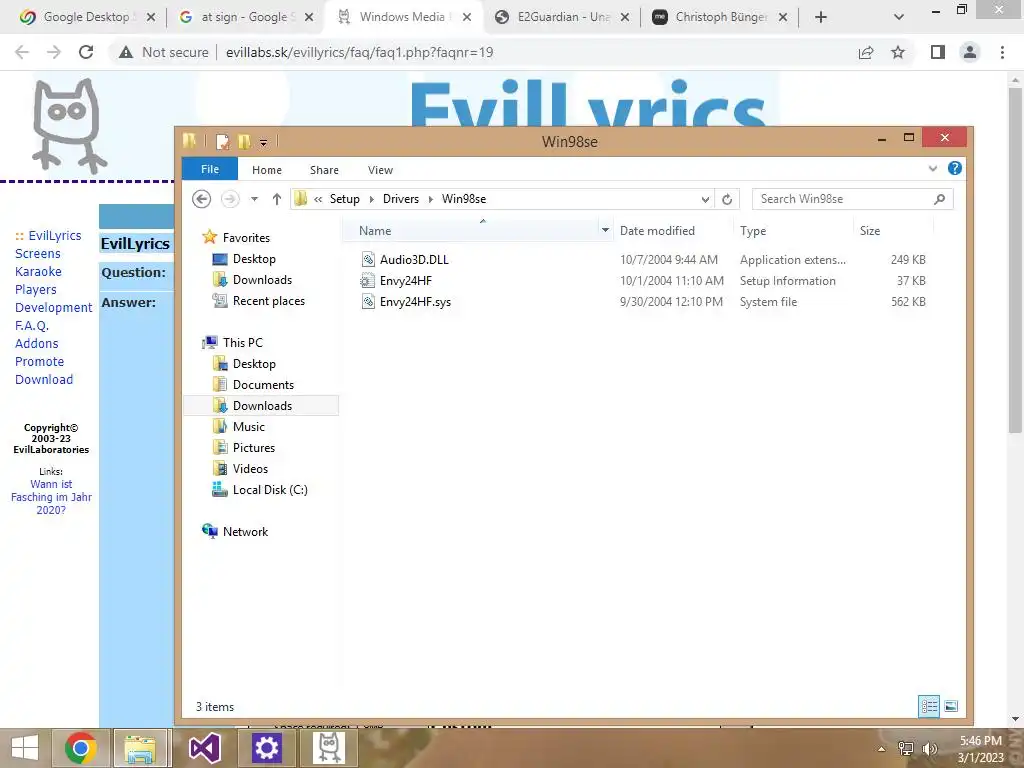This screenshot has width=1024, height=768.
Task: Open the F.A.Q. link
Action: click(32, 325)
